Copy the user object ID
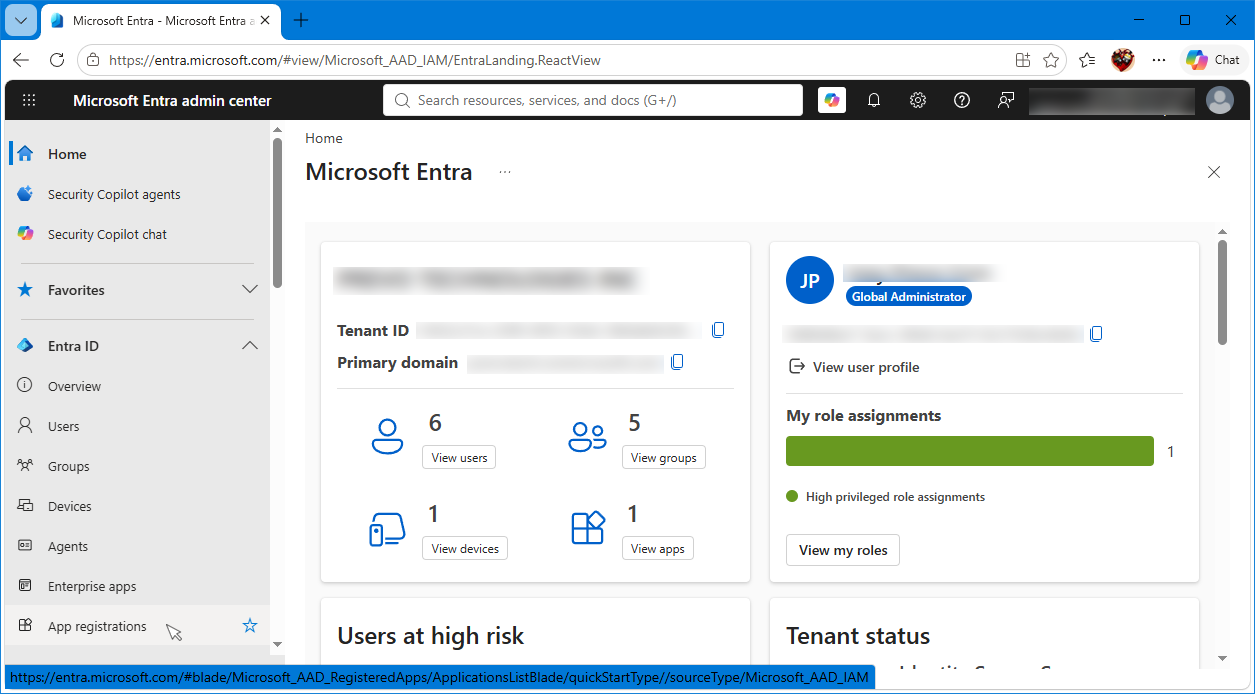This screenshot has height=694, width=1255. click(x=1096, y=333)
